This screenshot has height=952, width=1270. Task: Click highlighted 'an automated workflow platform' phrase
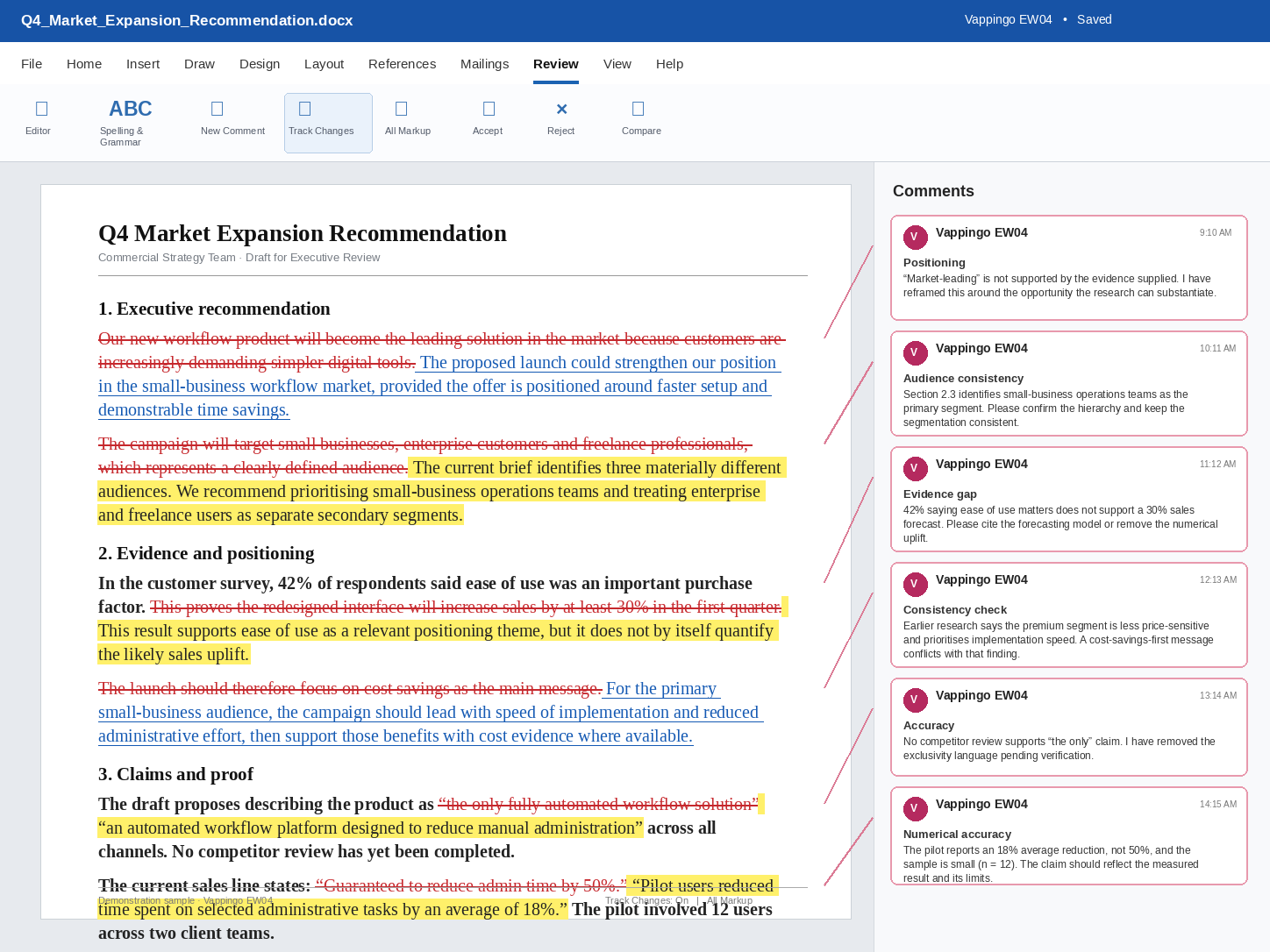371,828
